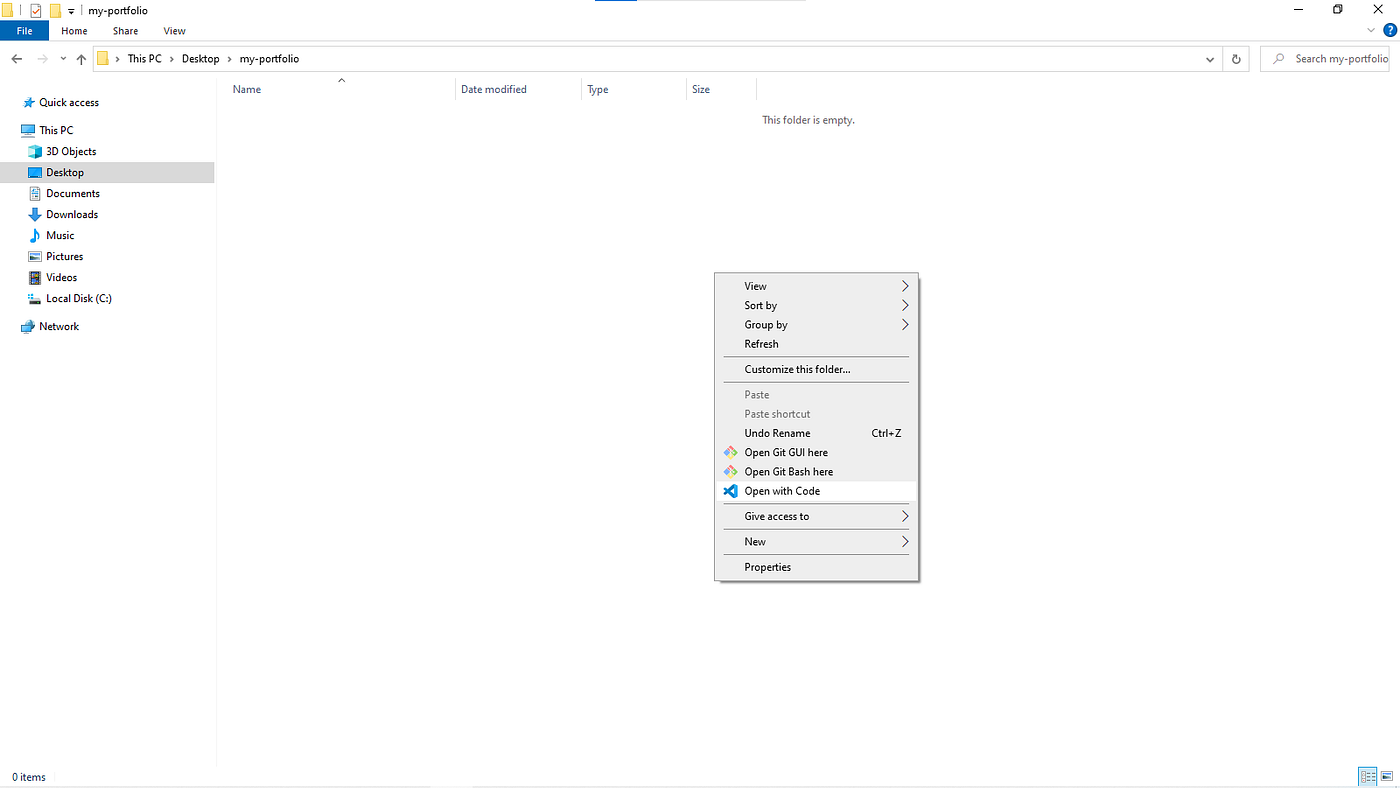Open Local Disk (C:) in navigation pane
This screenshot has width=1400, height=788.
pos(79,298)
